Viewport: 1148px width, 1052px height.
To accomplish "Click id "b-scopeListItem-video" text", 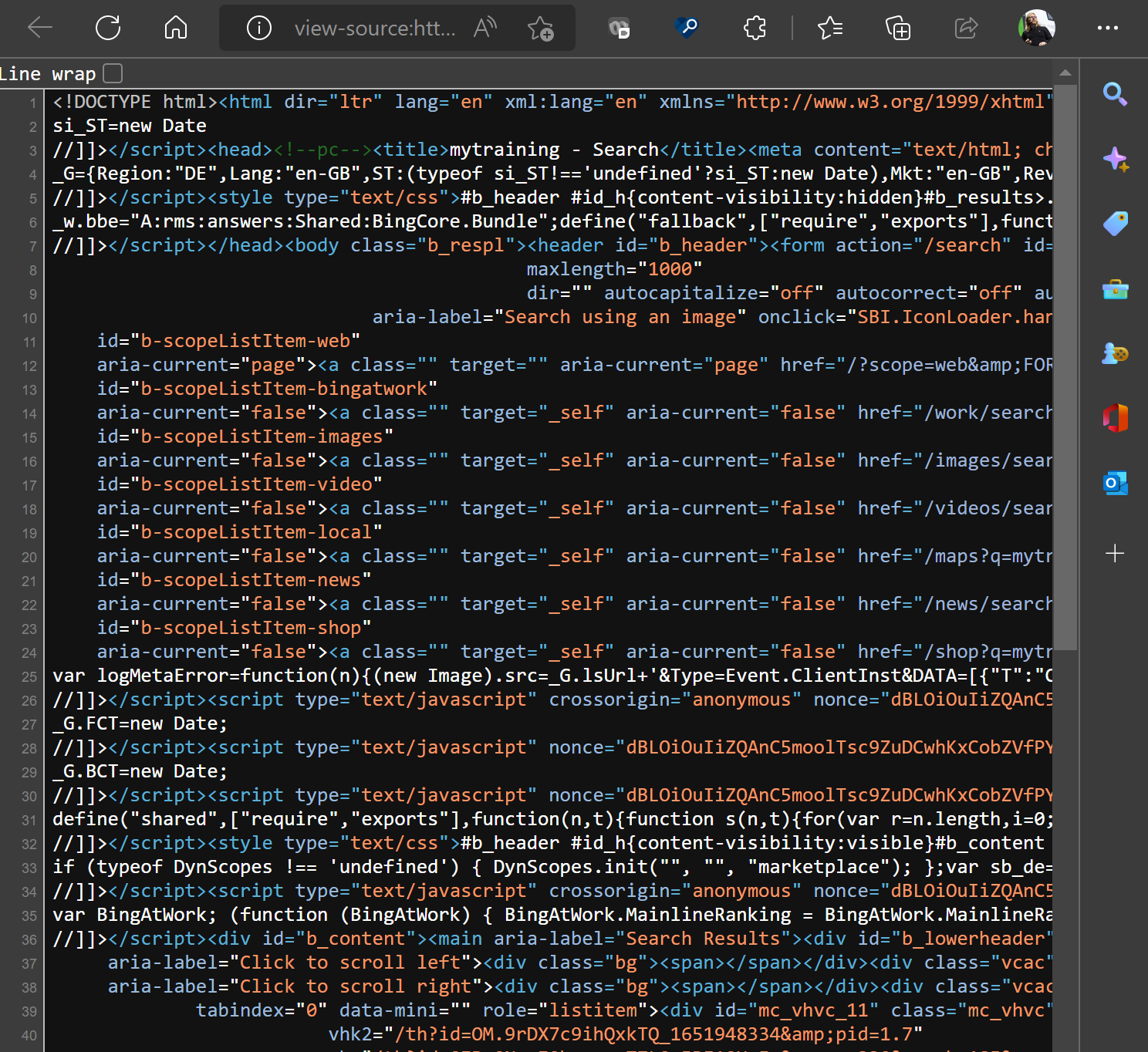I will [x=256, y=484].
